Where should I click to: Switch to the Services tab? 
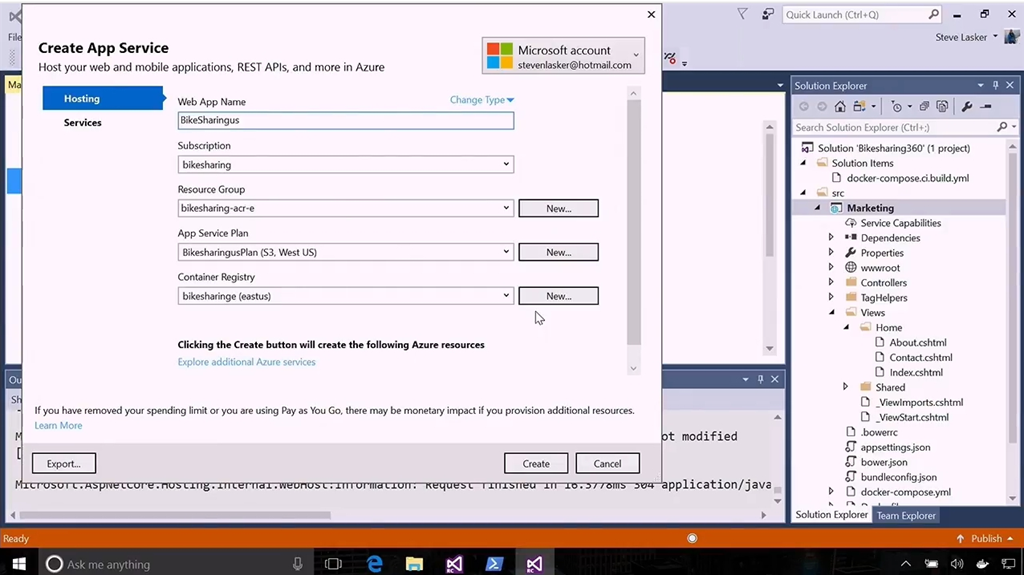pos(83,123)
